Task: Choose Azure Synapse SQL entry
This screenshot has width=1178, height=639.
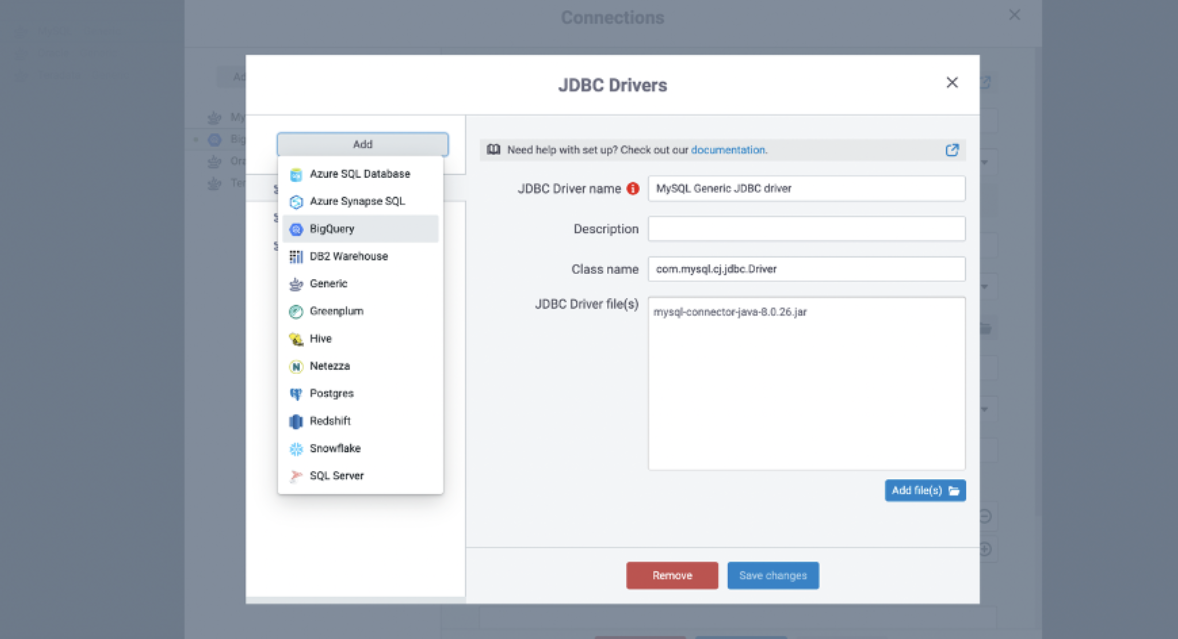Action: [361, 201]
